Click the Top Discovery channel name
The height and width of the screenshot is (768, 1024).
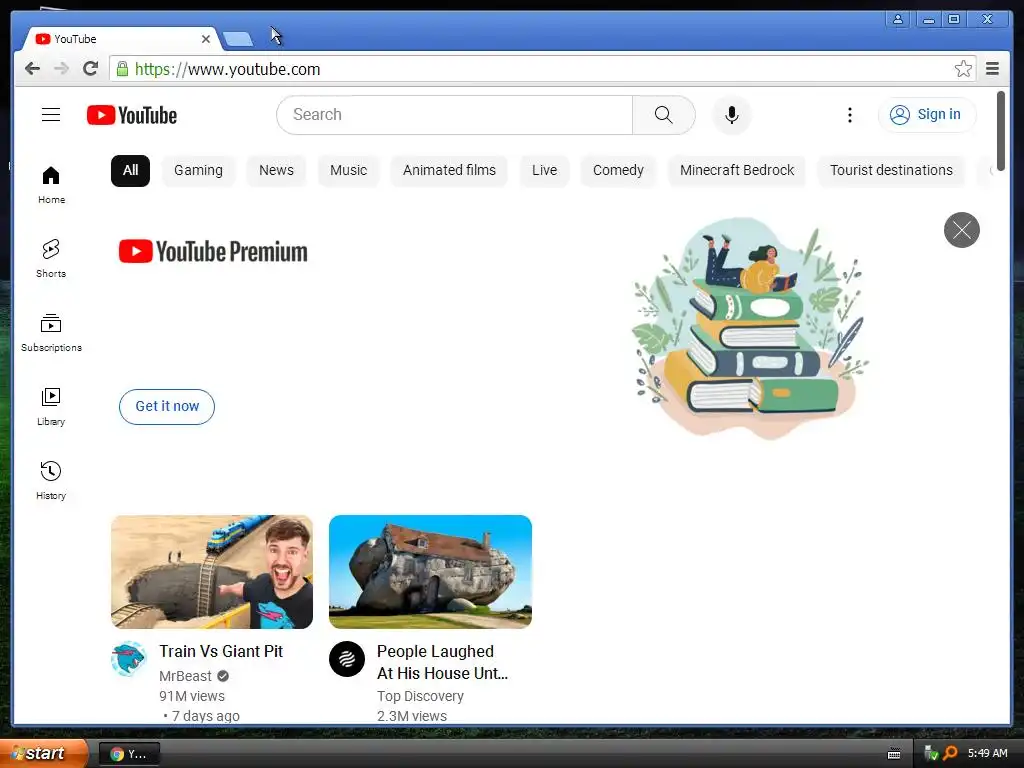(420, 696)
